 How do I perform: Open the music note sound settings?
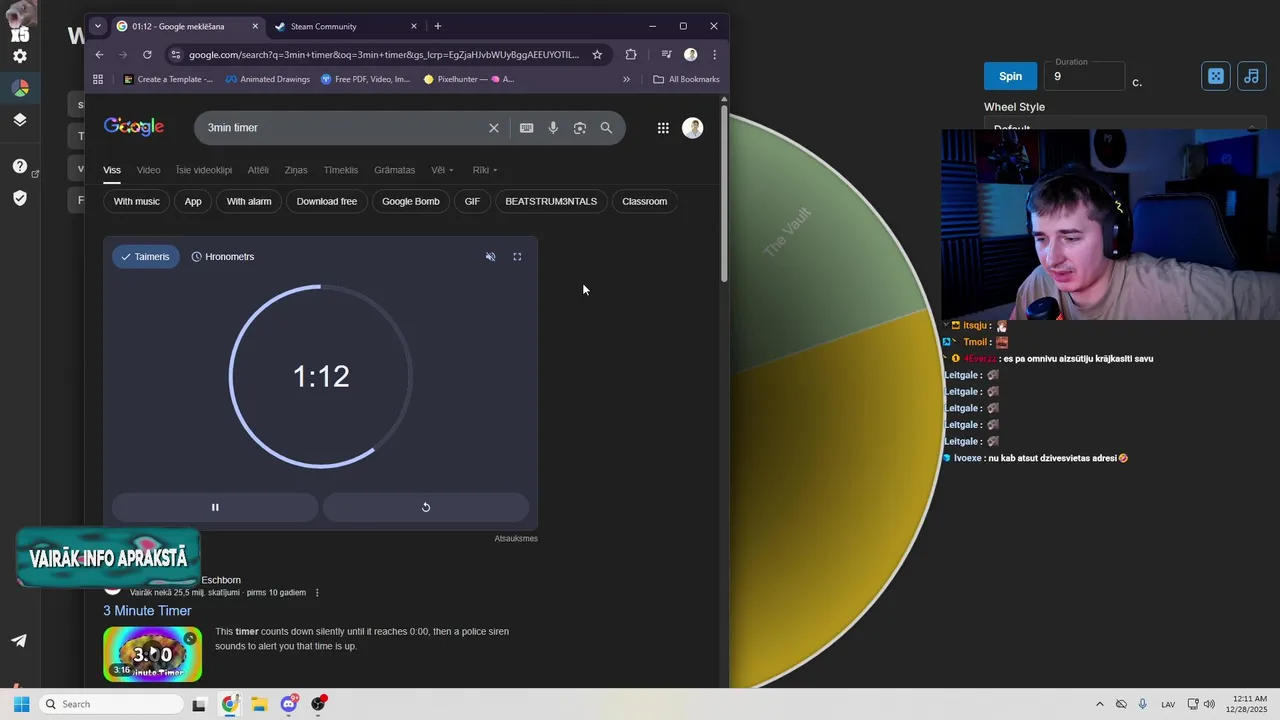(x=1251, y=76)
